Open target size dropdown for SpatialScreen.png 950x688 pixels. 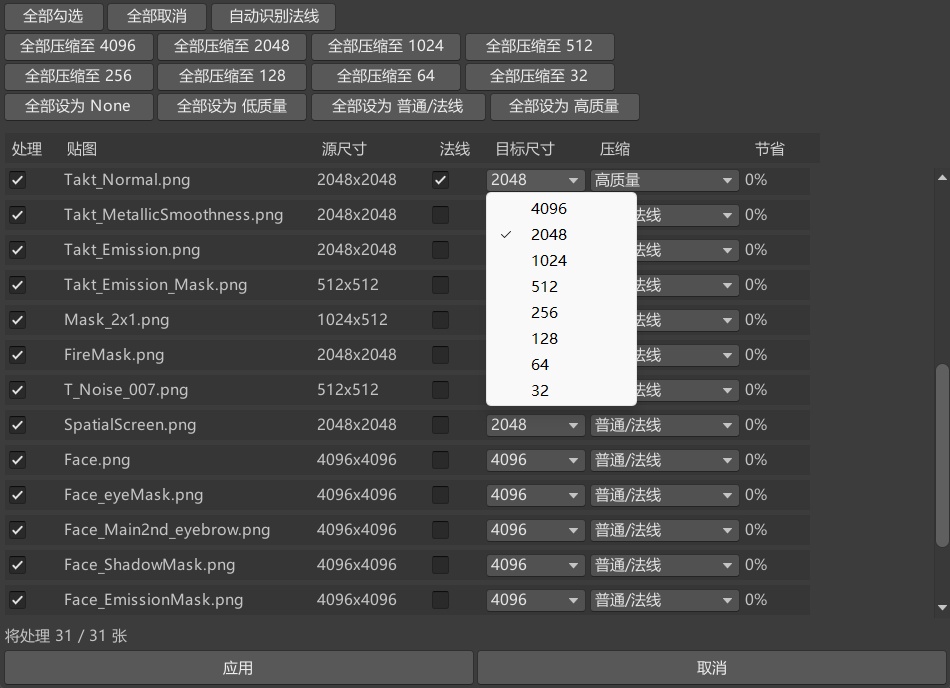click(x=536, y=425)
